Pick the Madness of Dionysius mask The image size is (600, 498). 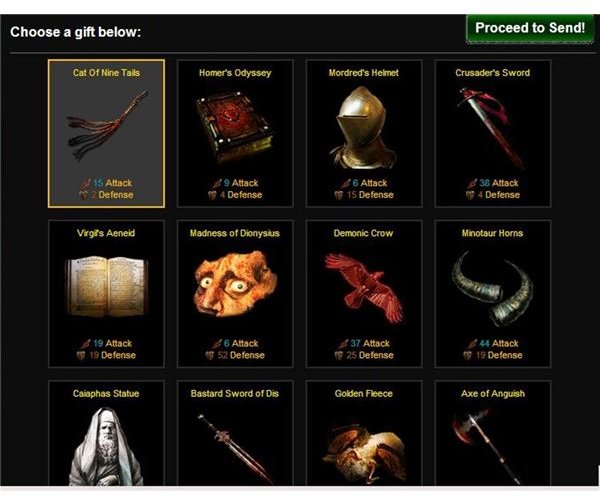click(x=235, y=284)
